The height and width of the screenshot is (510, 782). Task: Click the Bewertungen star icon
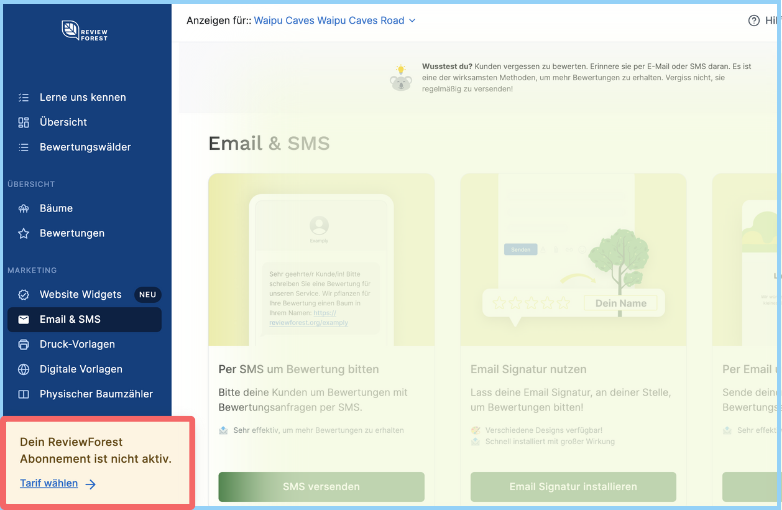point(24,234)
